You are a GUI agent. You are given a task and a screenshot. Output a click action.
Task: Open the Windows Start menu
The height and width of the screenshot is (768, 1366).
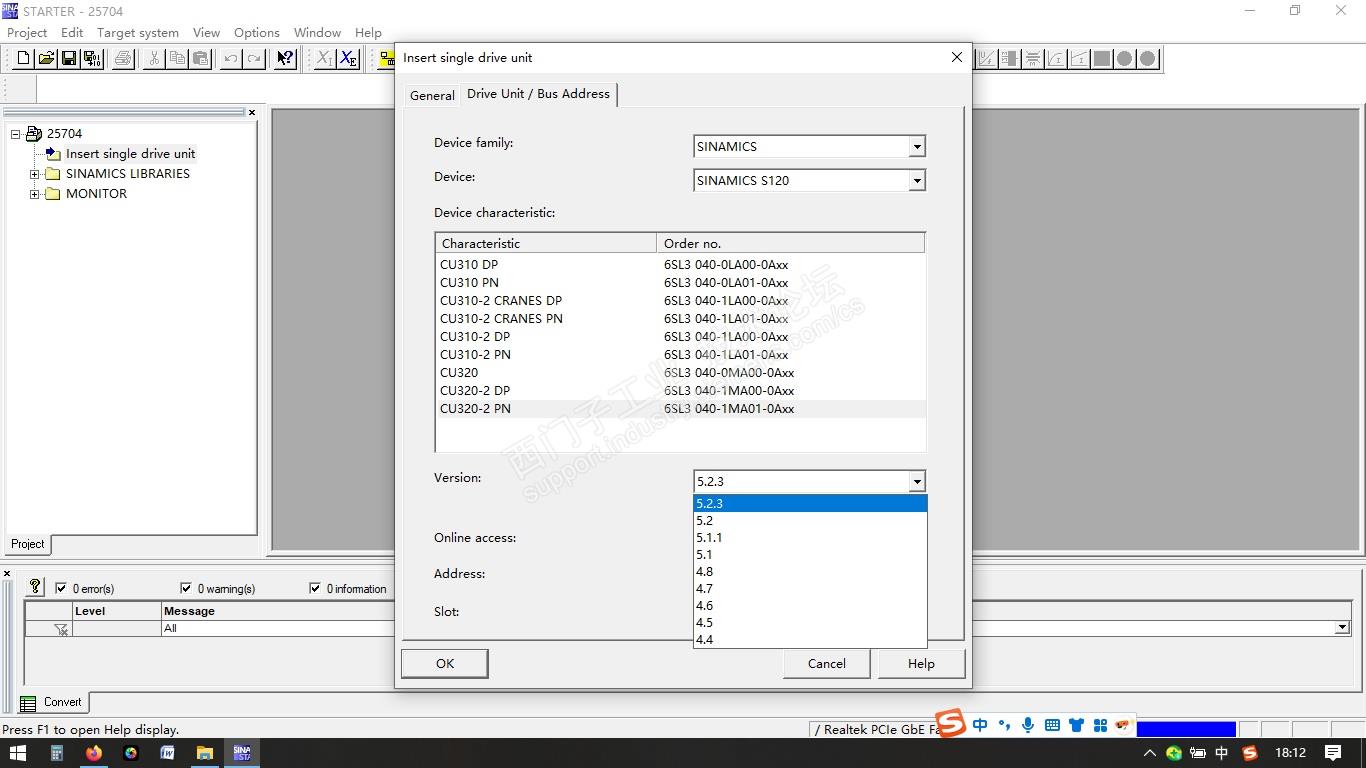19,753
